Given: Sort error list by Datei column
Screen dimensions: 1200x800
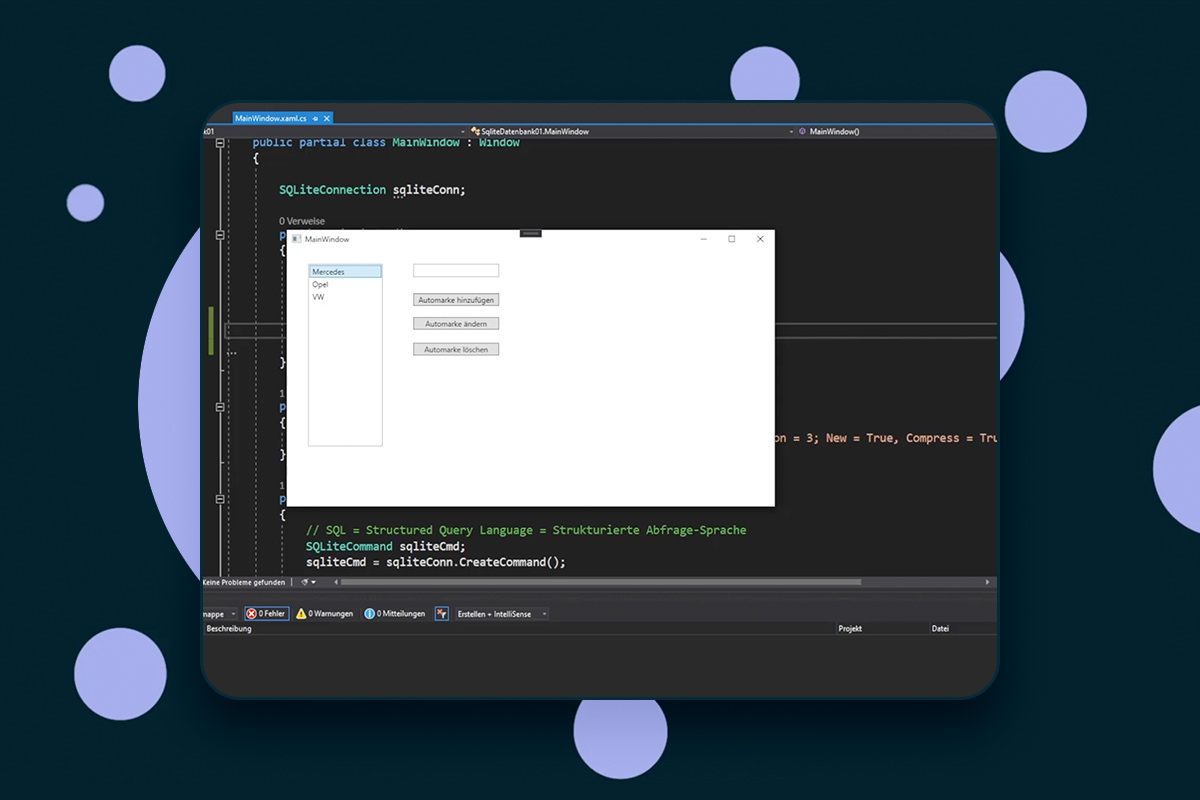Looking at the screenshot, I should [x=962, y=629].
